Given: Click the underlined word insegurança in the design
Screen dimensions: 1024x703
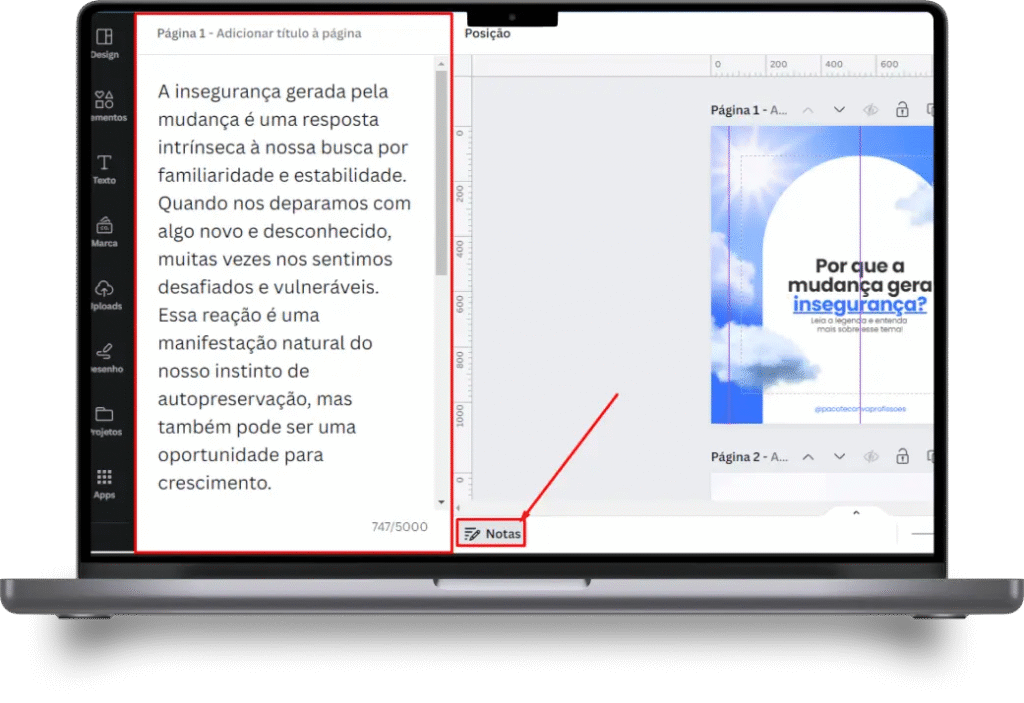Looking at the screenshot, I should click(x=859, y=305).
